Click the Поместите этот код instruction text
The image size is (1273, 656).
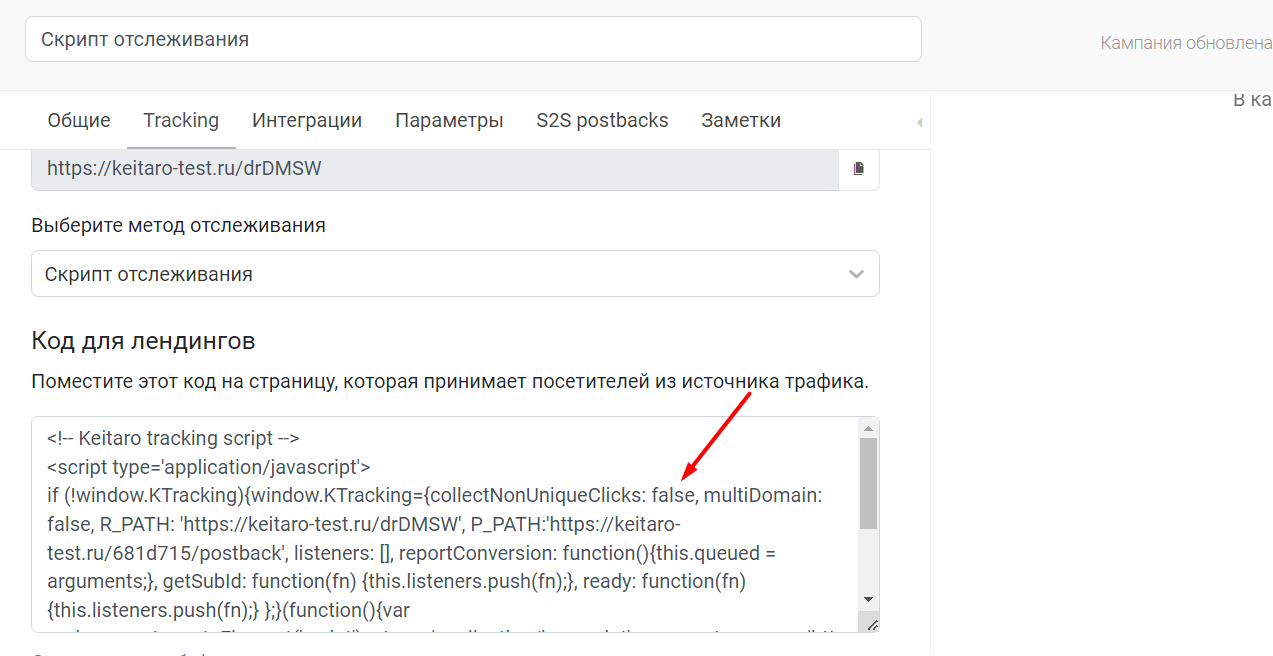click(x=450, y=381)
